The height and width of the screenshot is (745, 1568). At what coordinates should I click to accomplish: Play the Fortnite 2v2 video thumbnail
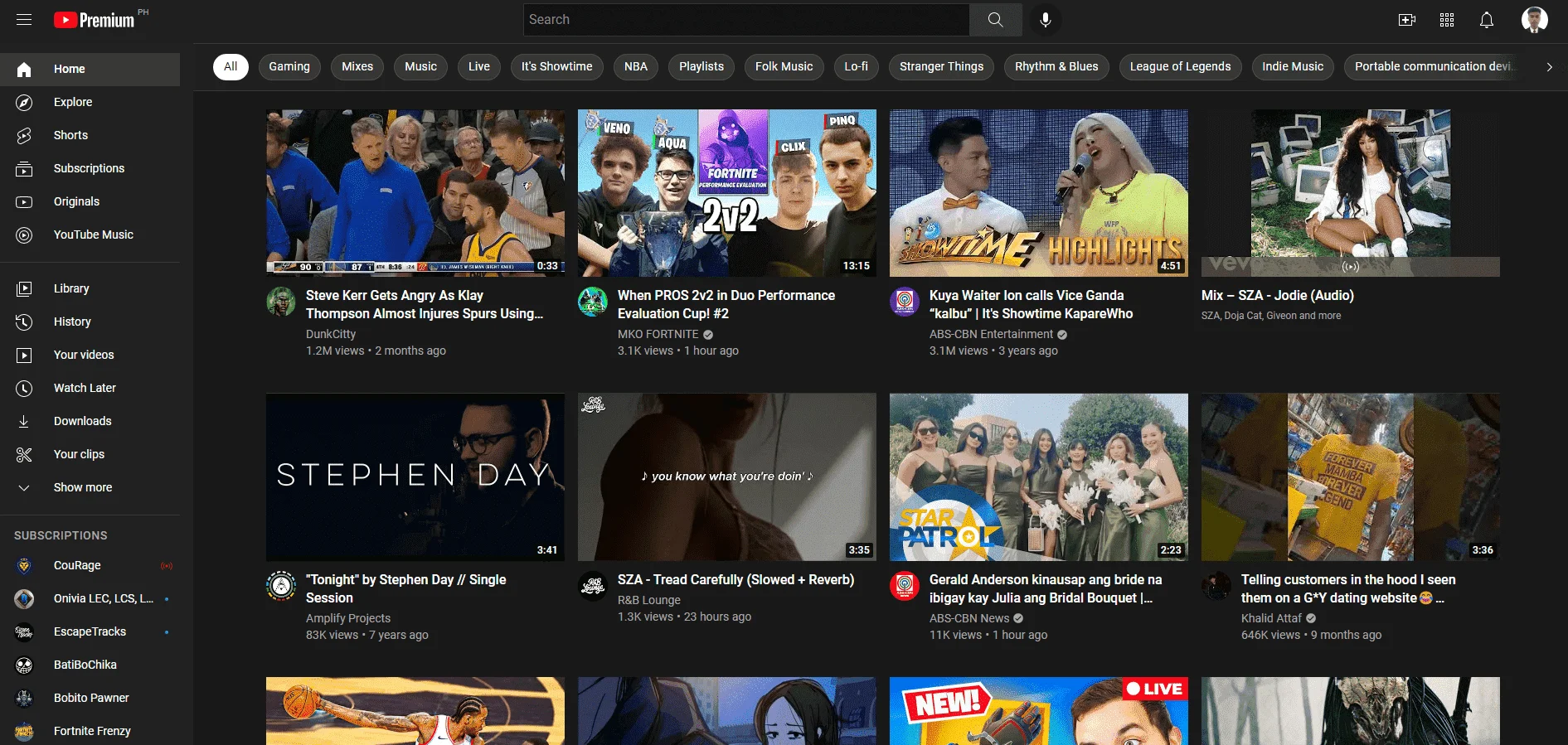727,193
